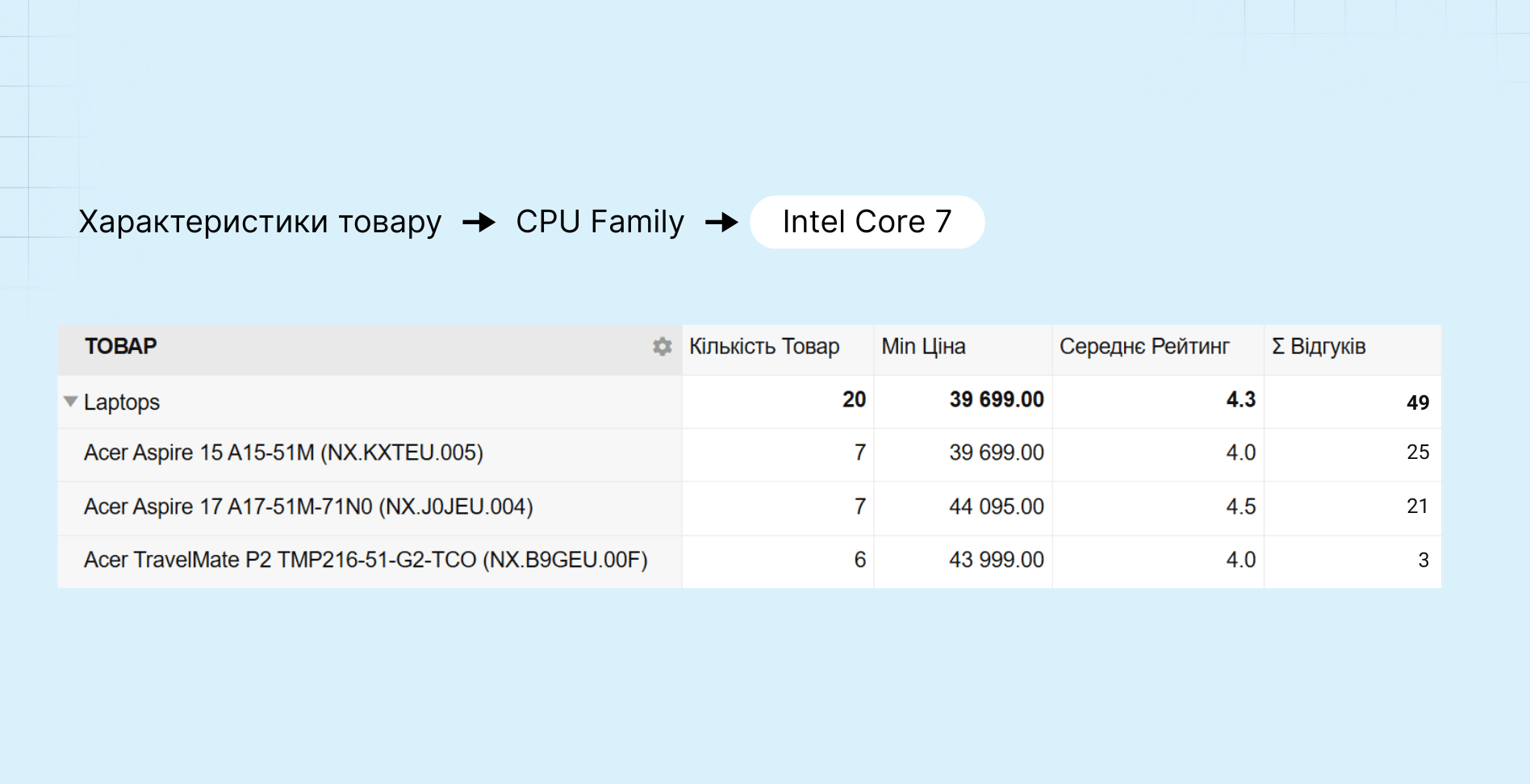
Task: Collapse the Laptops group triangle
Action: [71, 402]
